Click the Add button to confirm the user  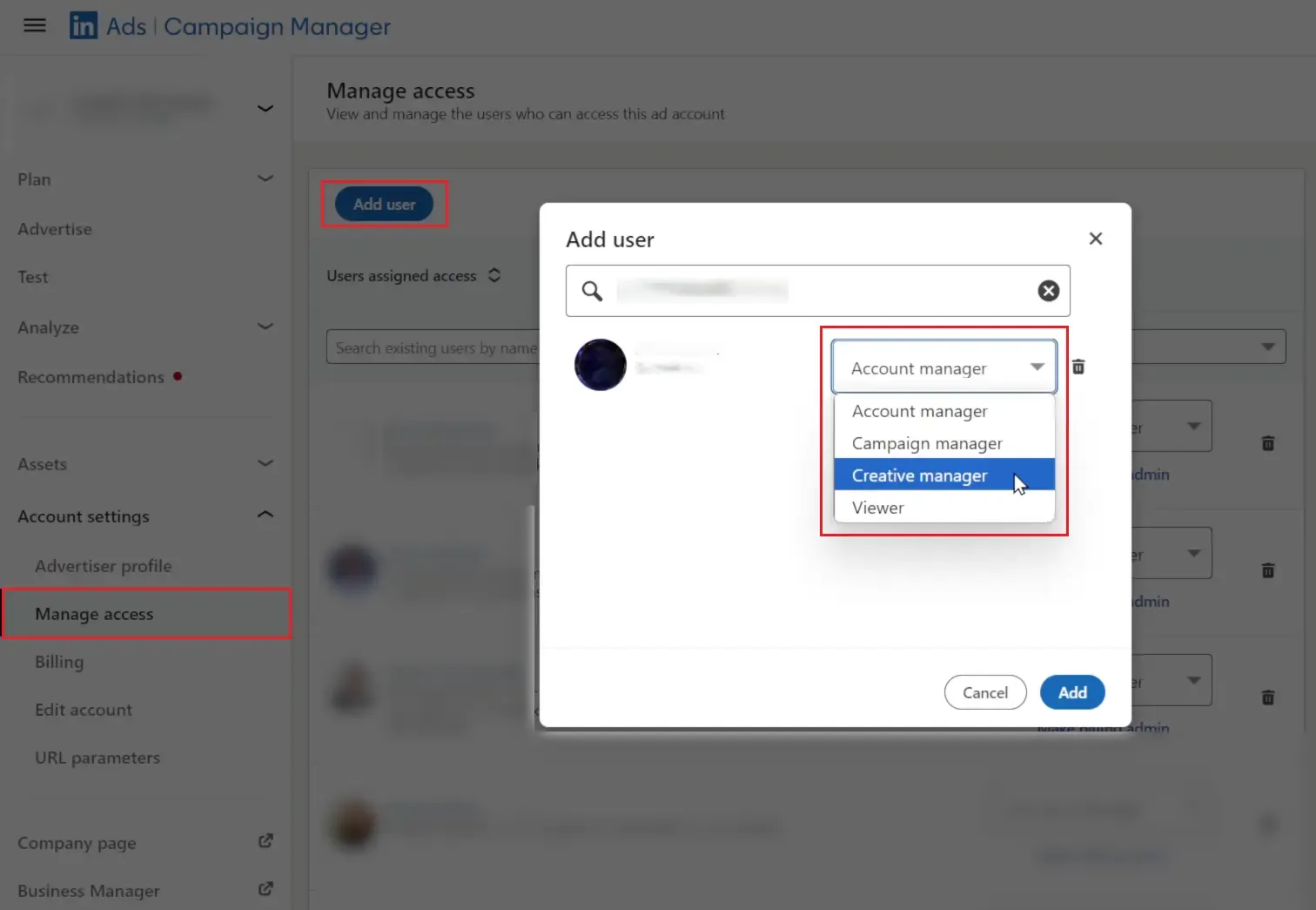click(1071, 692)
